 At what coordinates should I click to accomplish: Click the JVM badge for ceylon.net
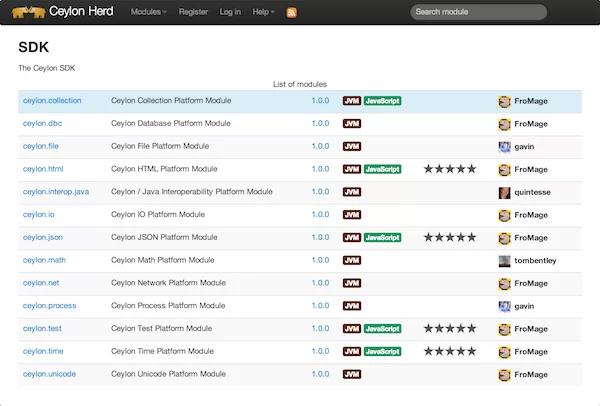[x=352, y=283]
